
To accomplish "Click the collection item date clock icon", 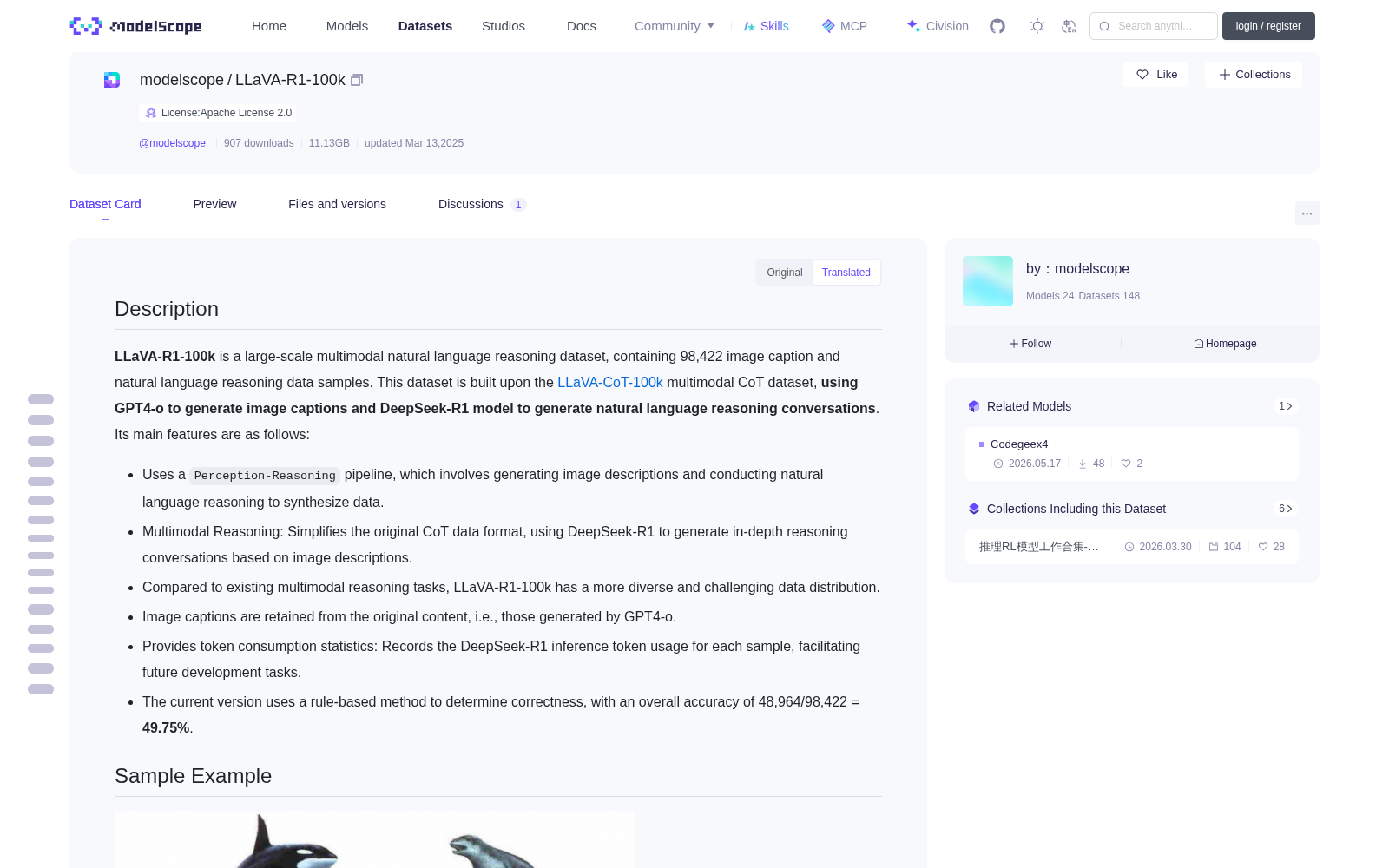I will pos(1129,547).
